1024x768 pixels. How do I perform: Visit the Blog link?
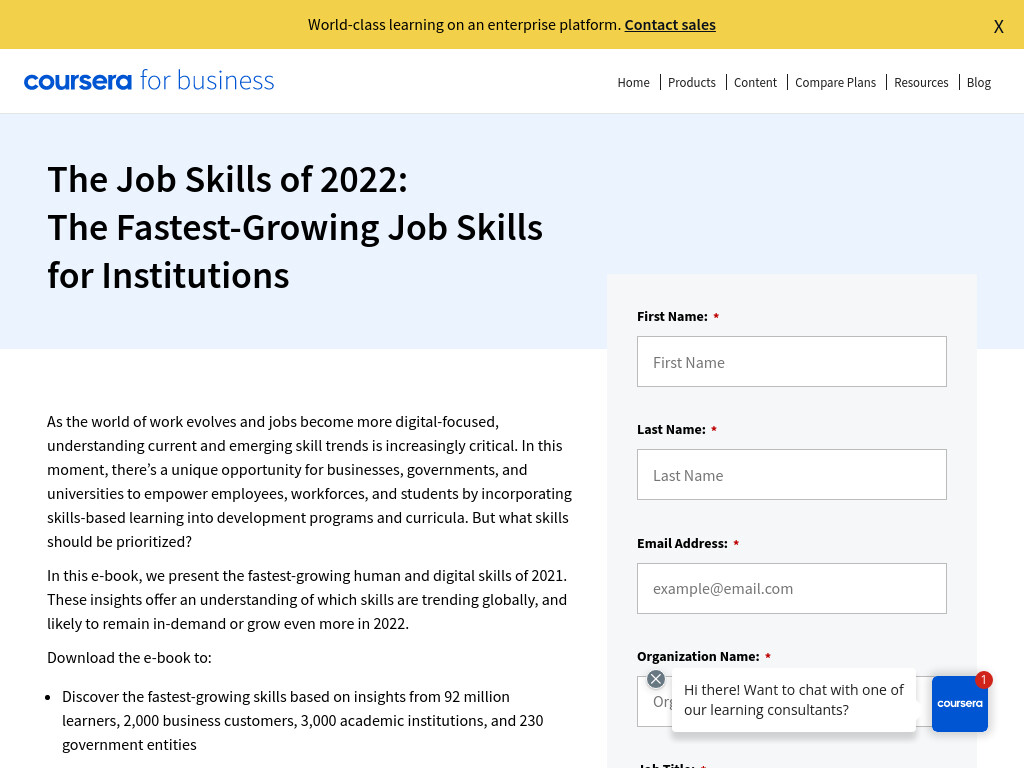click(x=978, y=82)
